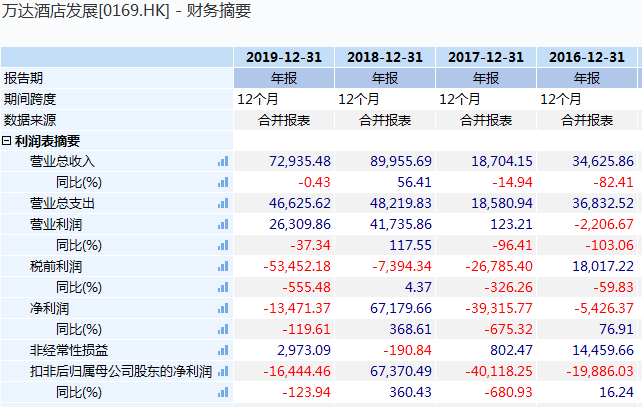Click pre-tax profit value -7,394.34
642x407 pixels.
pyautogui.click(x=402, y=267)
